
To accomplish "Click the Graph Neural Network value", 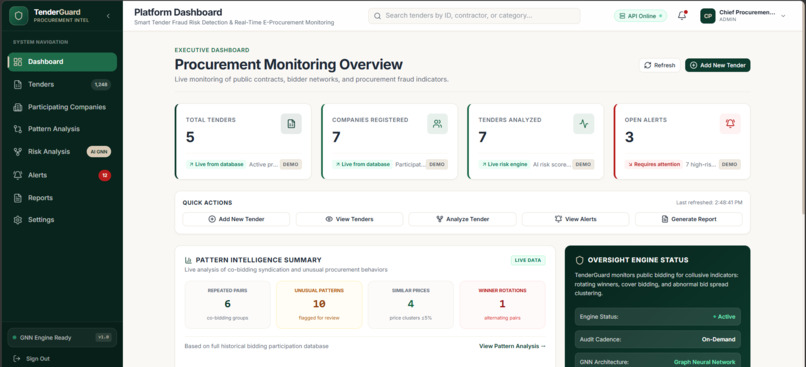I will pos(704,362).
